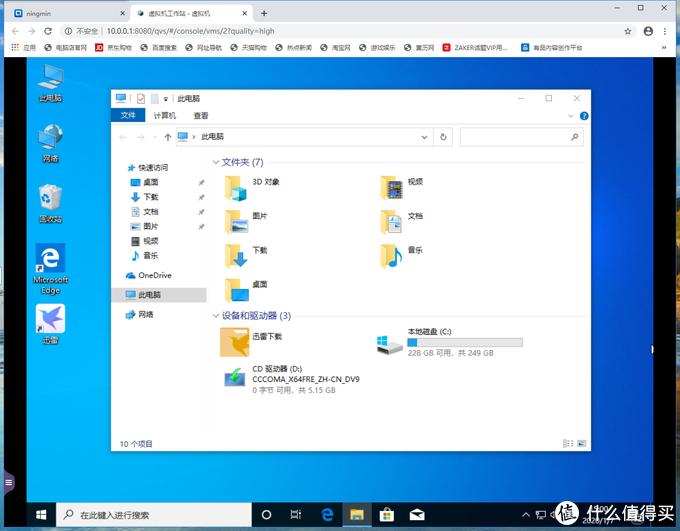Collapse the 设备和驱动器 (3) group
680x531 pixels.
pyautogui.click(x=216, y=316)
